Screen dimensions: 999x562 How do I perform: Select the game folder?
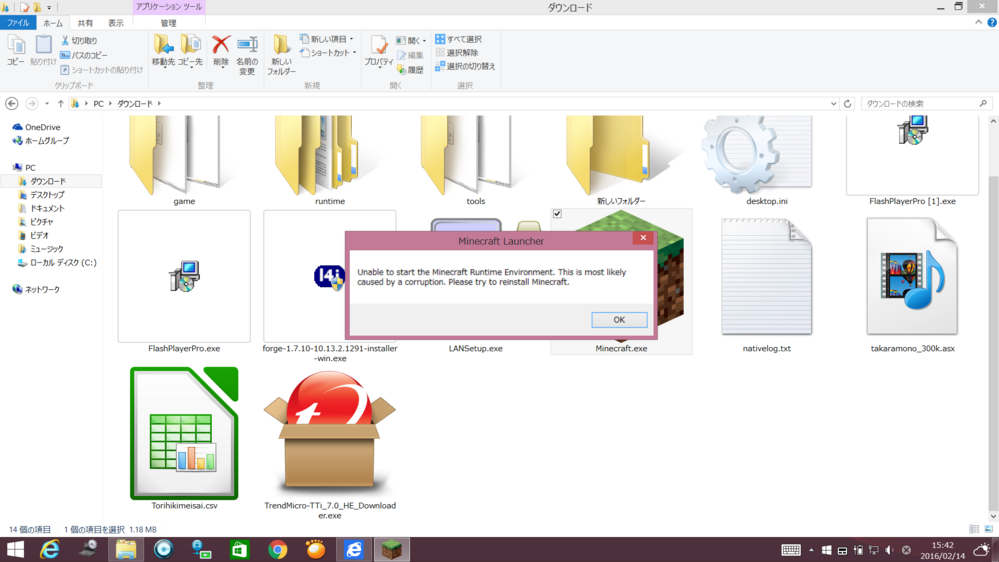pyautogui.click(x=184, y=159)
